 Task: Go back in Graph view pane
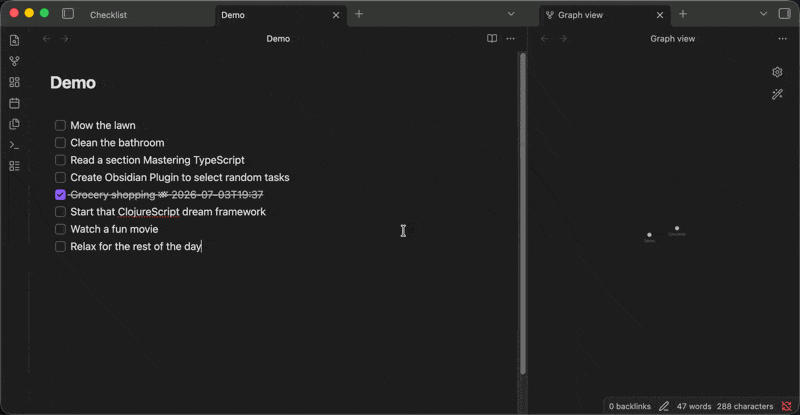(545, 39)
